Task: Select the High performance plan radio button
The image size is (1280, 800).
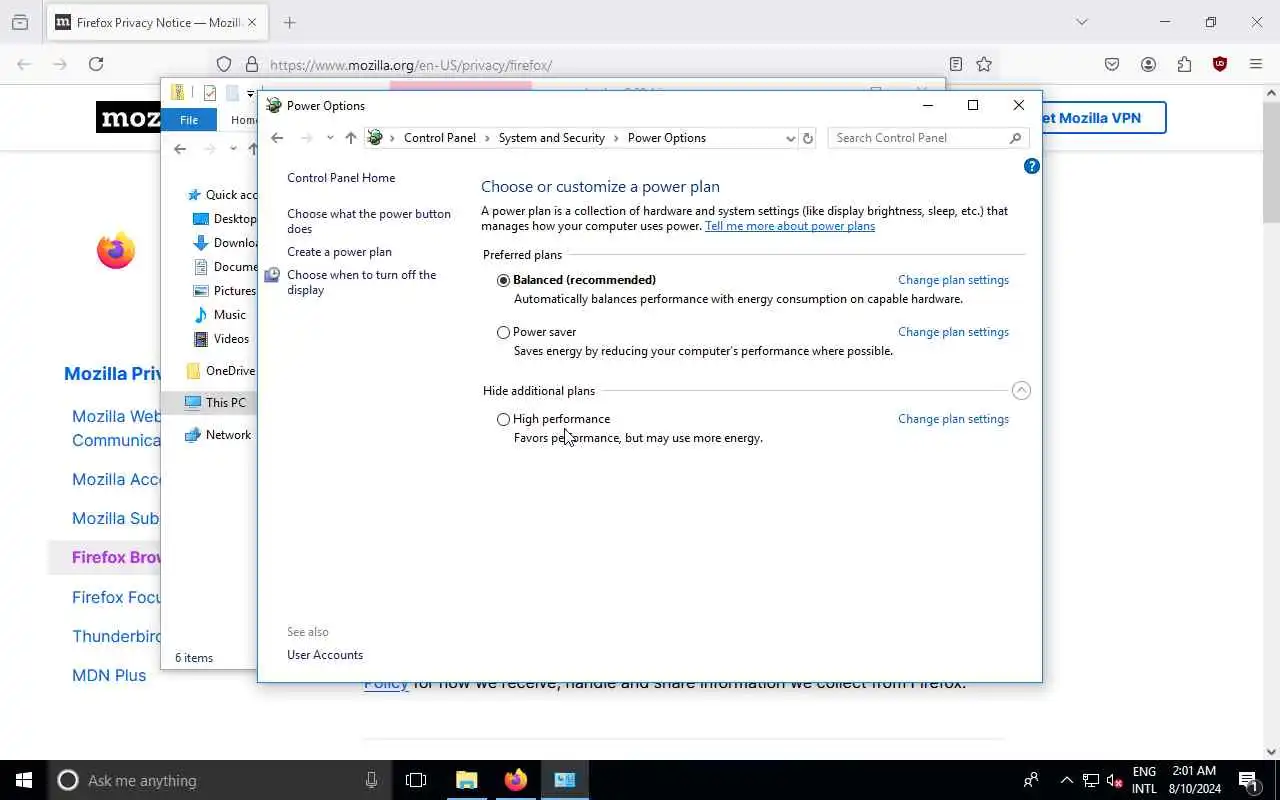Action: pos(504,419)
